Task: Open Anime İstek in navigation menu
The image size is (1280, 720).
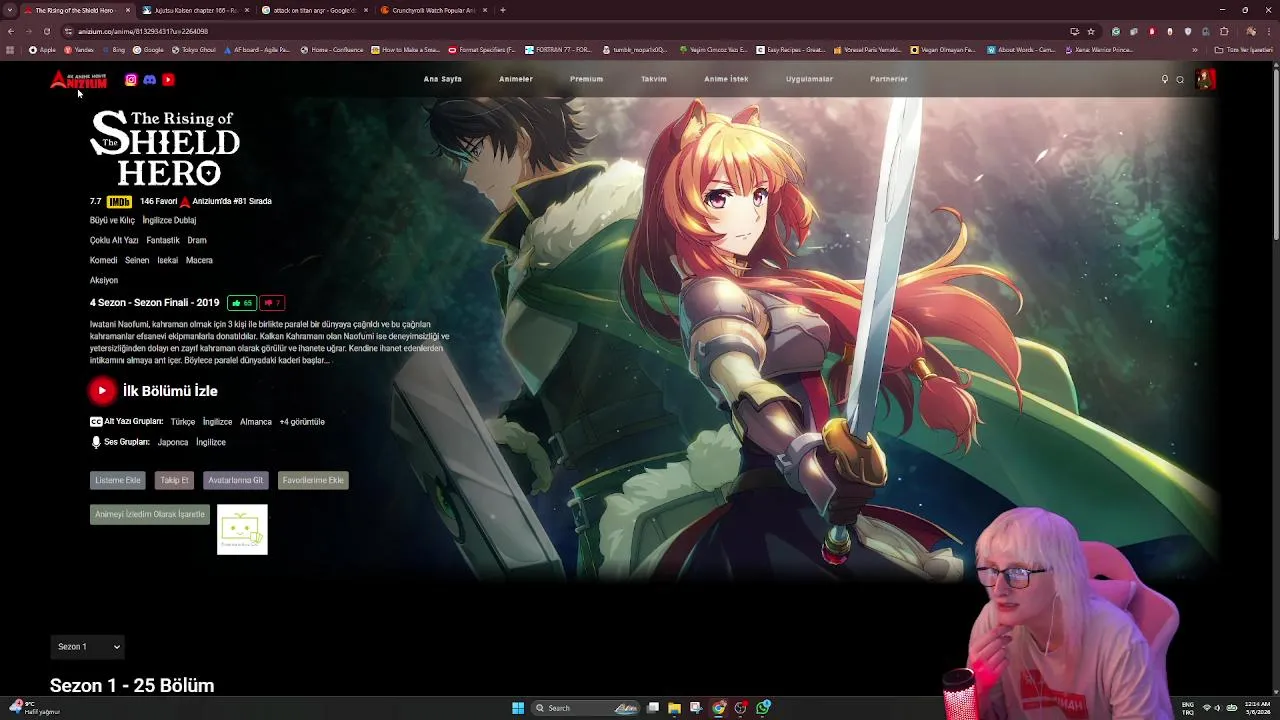Action: pos(726,79)
